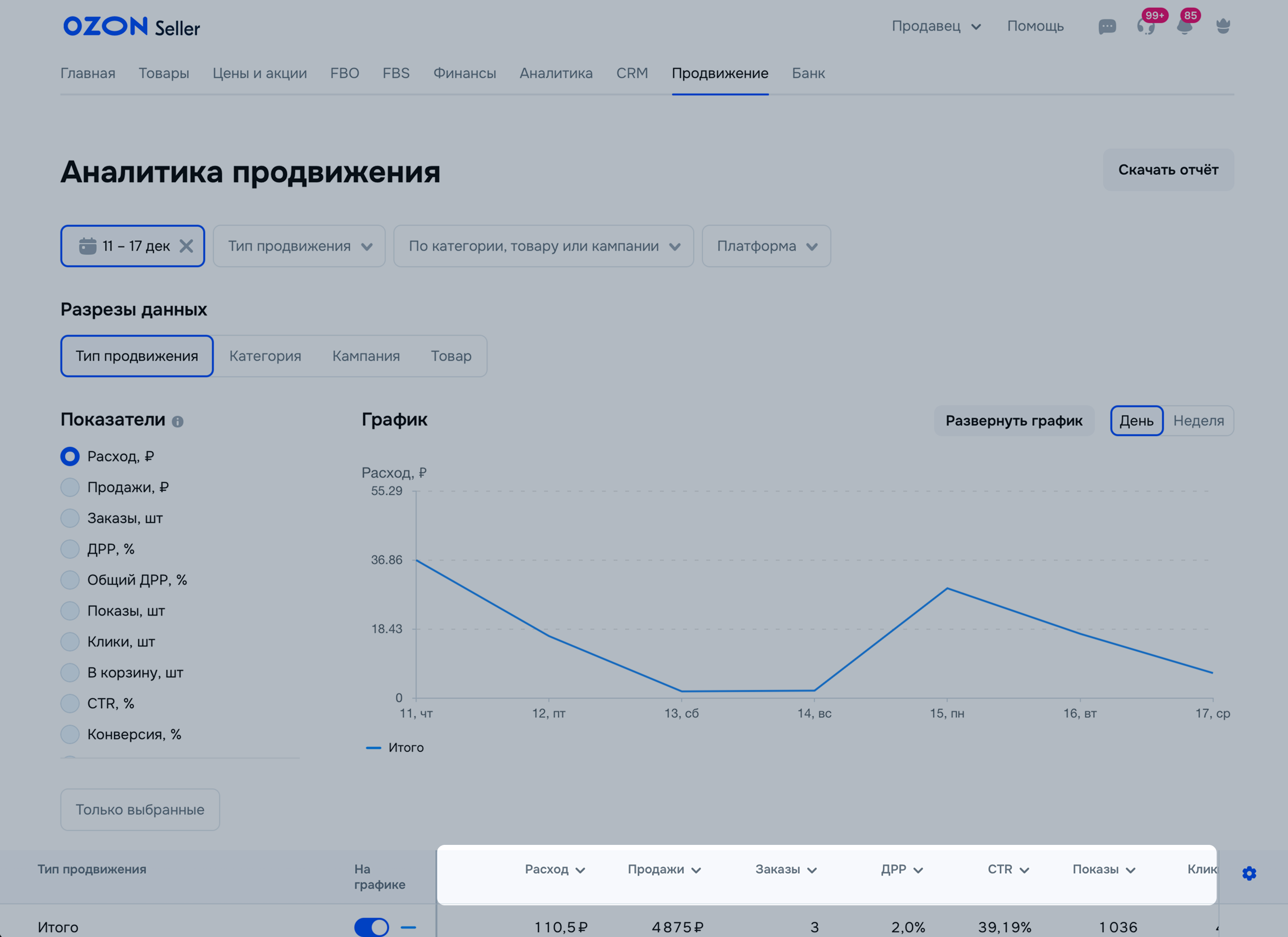Image resolution: width=1288 pixels, height=937 pixels.
Task: Click info icon next to Показатели
Action: pos(178,421)
